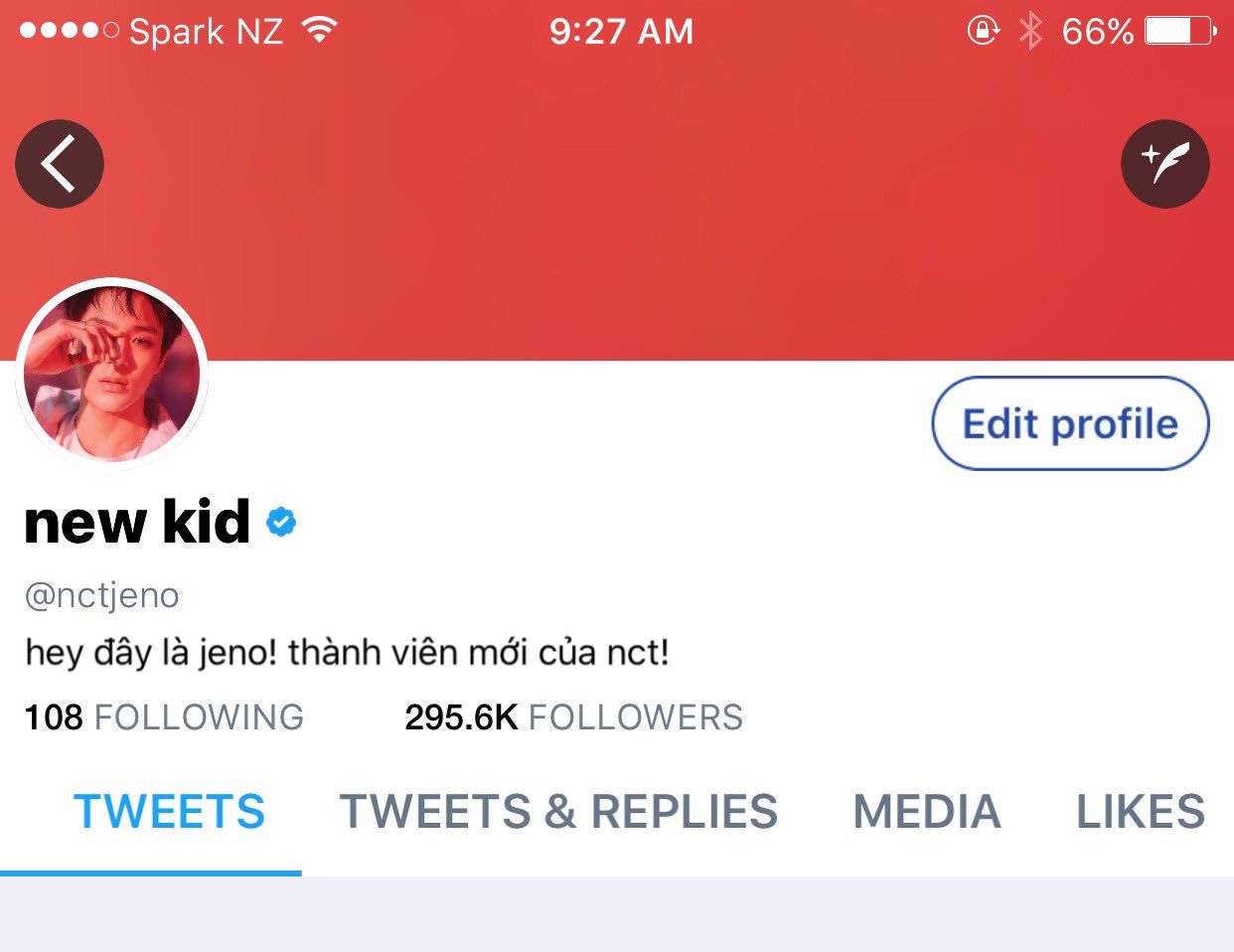Tap the rotation lock status icon

pyautogui.click(x=983, y=31)
